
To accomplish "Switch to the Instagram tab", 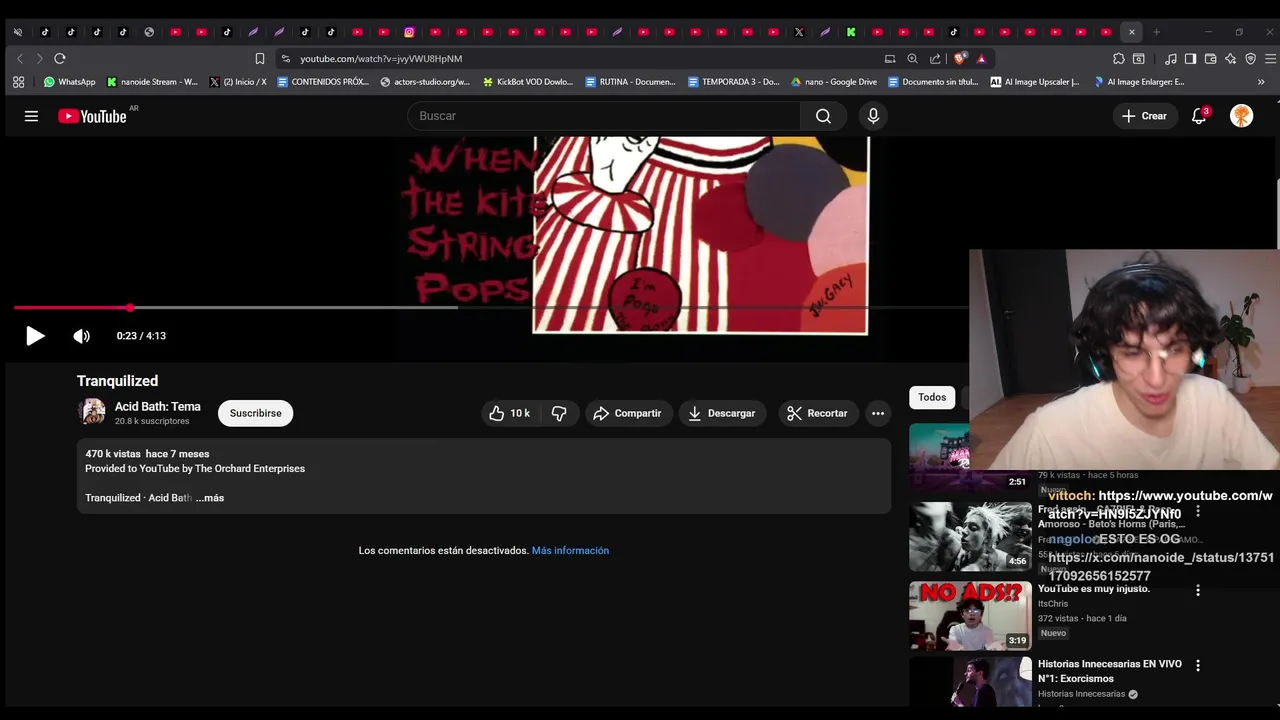I will coord(409,32).
